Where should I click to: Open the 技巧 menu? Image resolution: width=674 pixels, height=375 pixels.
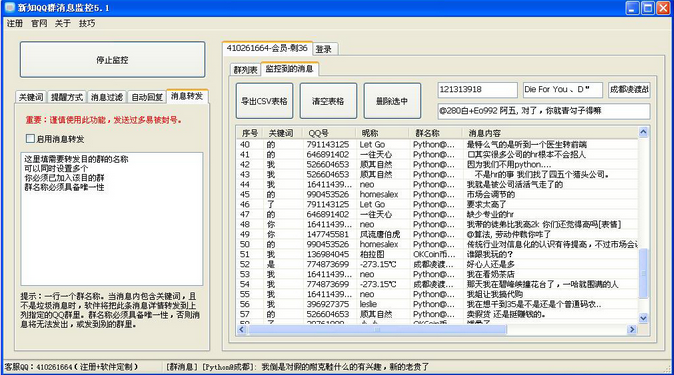point(87,24)
